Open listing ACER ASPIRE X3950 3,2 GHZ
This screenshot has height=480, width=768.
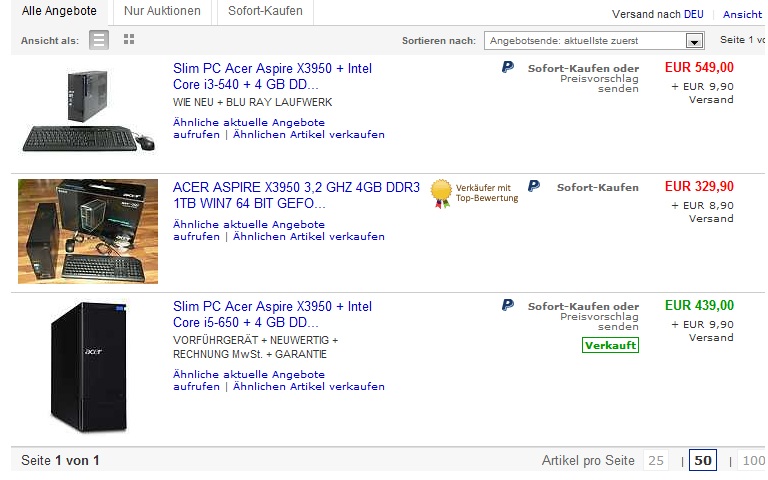tap(296, 195)
